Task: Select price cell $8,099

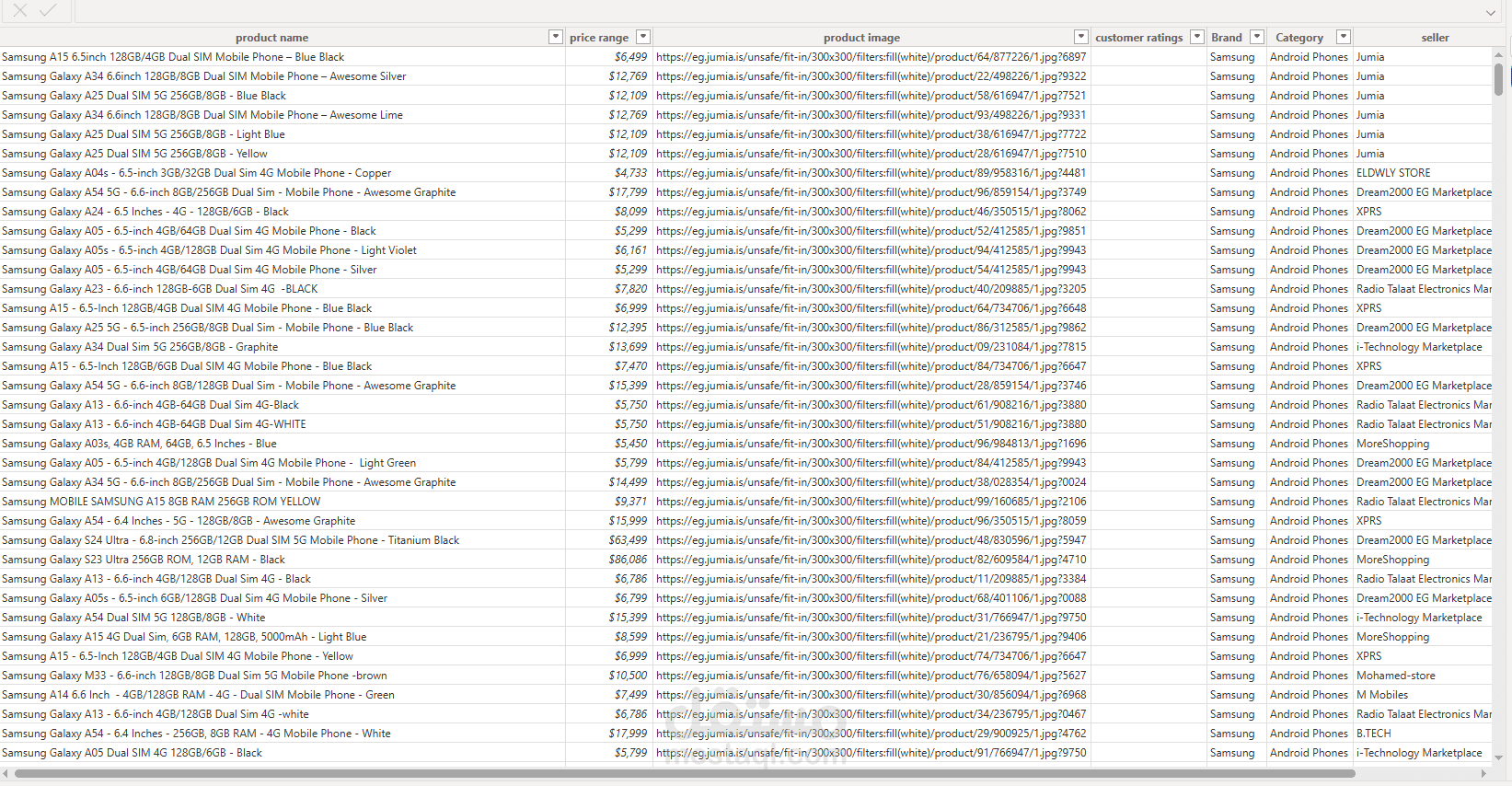Action: [x=630, y=212]
